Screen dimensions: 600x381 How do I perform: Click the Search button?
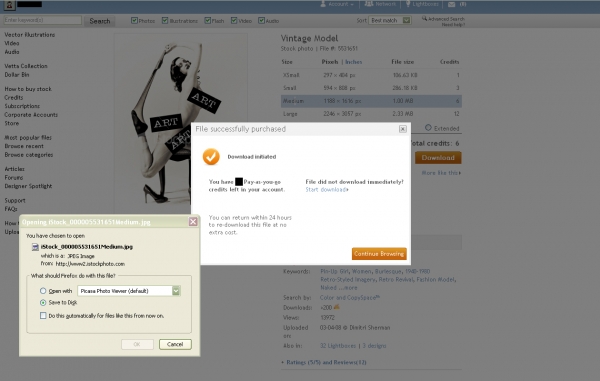coord(99,21)
